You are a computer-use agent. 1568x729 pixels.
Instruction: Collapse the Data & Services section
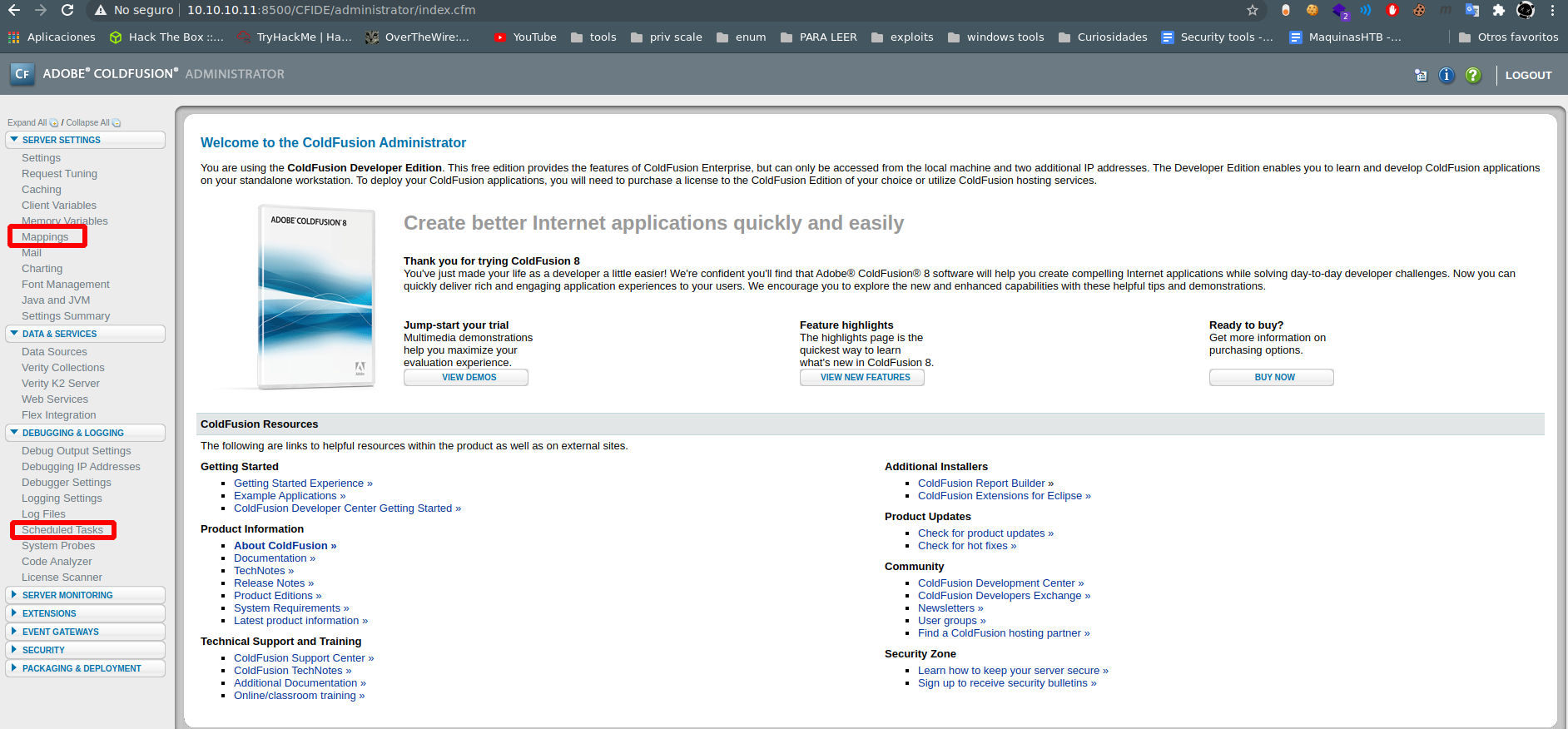click(x=85, y=334)
